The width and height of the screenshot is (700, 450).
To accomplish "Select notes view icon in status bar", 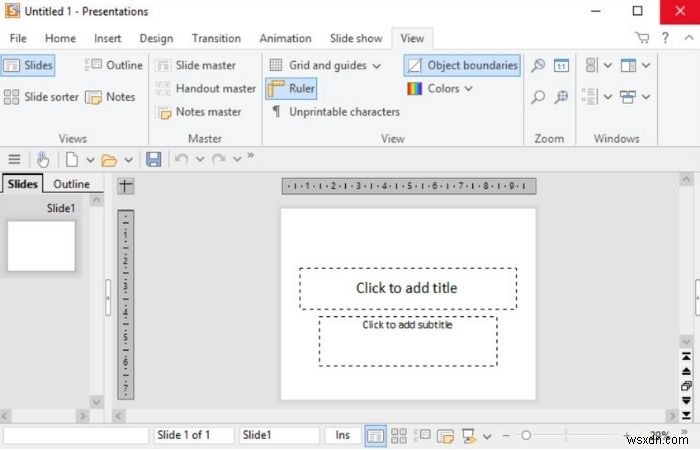I will point(445,435).
